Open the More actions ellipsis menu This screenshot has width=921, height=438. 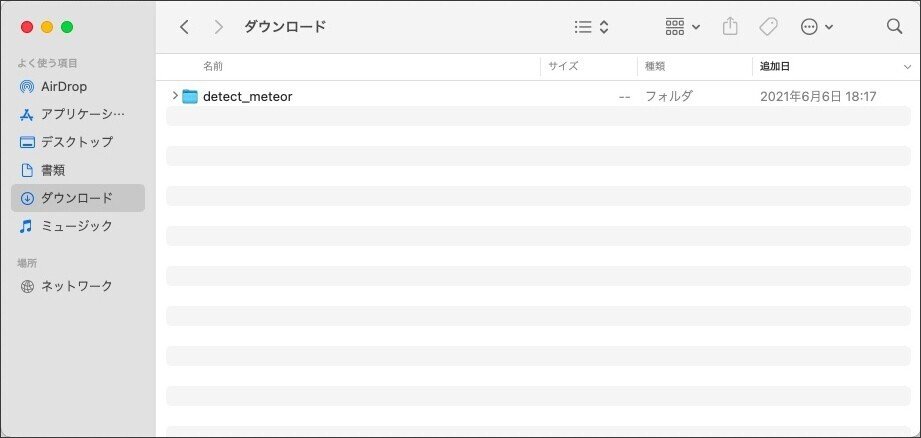(817, 27)
